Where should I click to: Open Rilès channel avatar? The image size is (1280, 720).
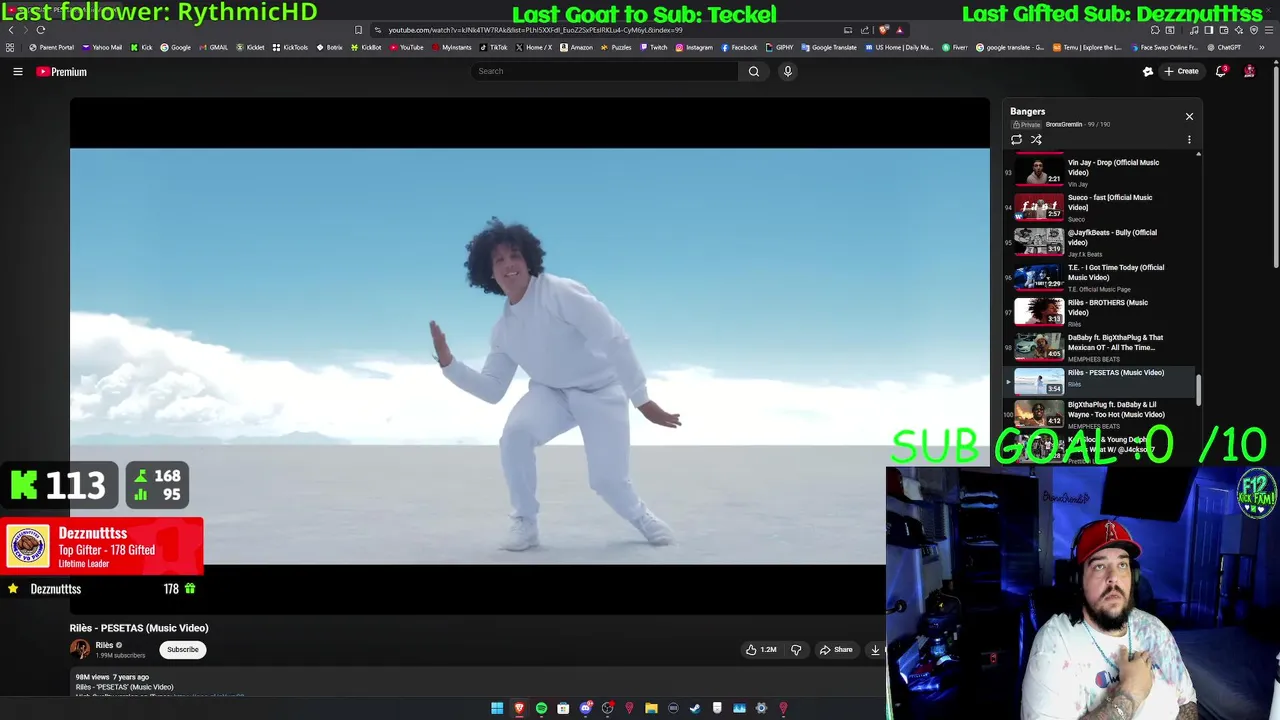click(x=80, y=649)
